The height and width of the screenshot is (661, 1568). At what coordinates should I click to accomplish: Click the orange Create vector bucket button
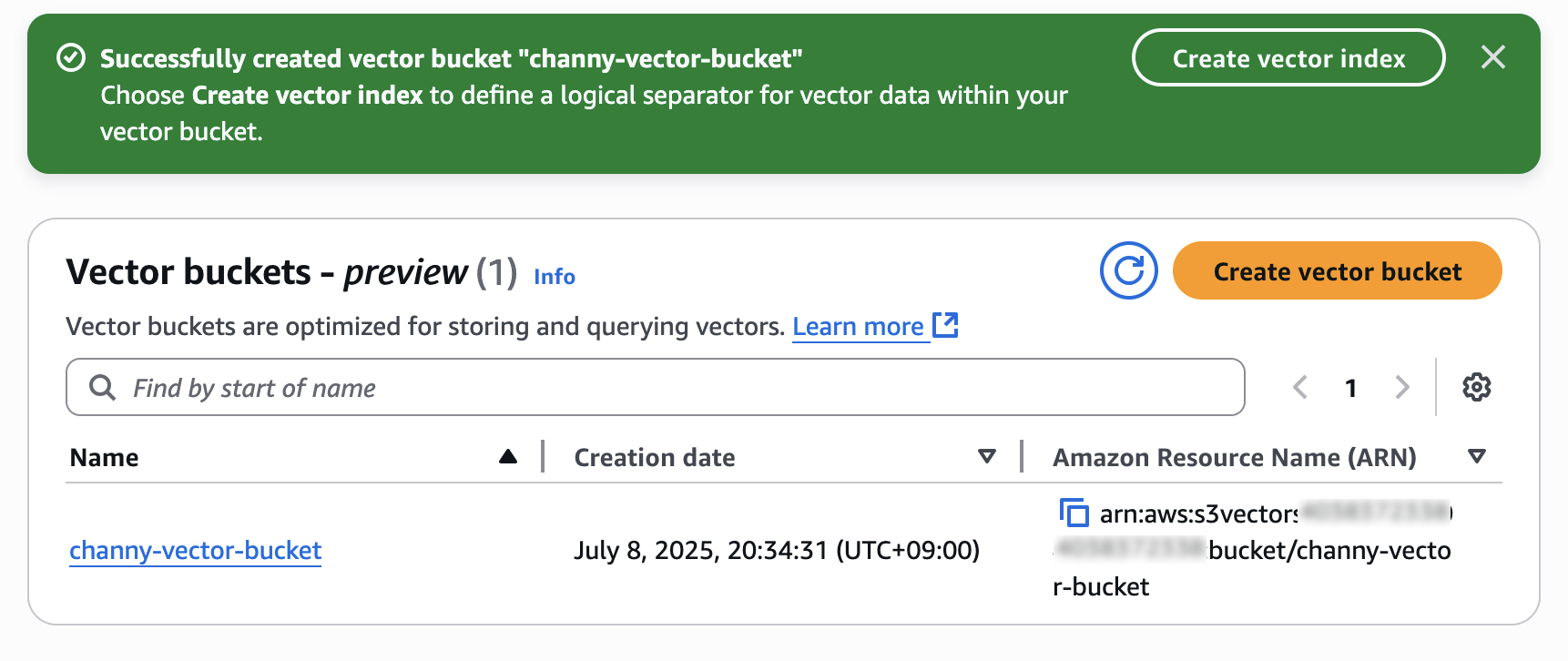pos(1337,270)
